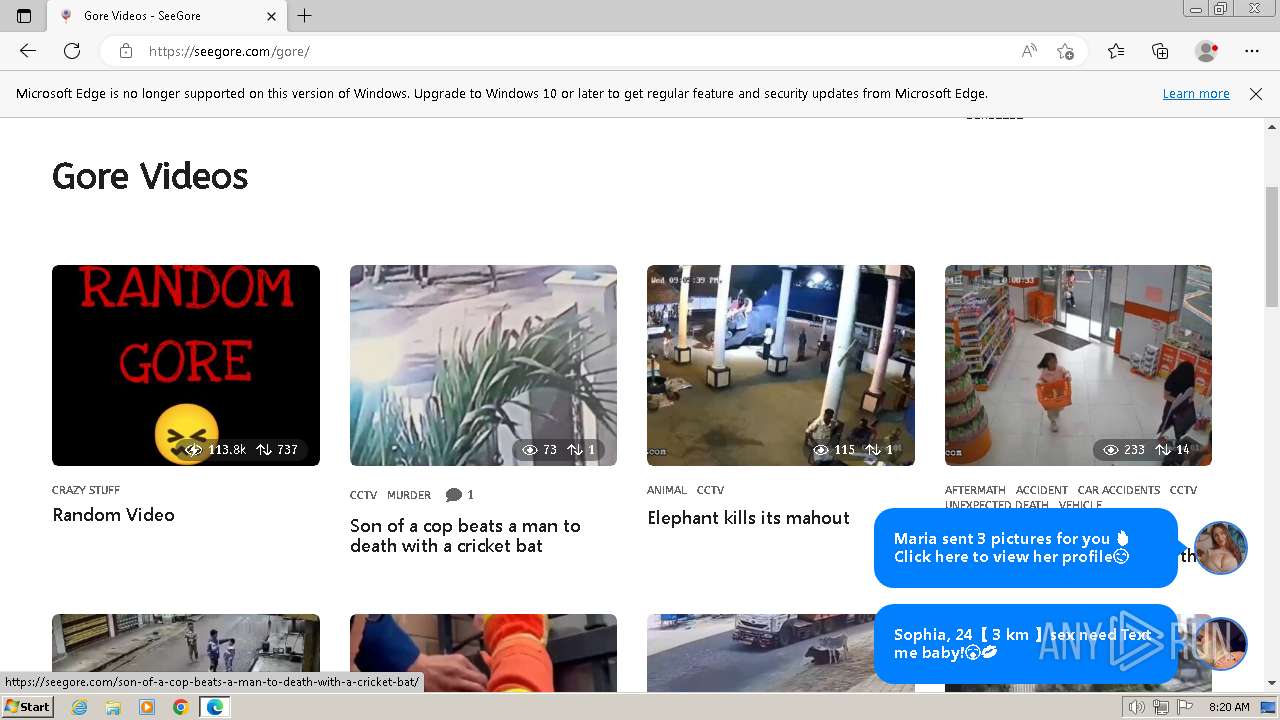1280x720 pixels.
Task: Open the volume tray icon
Action: pyautogui.click(x=1137, y=707)
